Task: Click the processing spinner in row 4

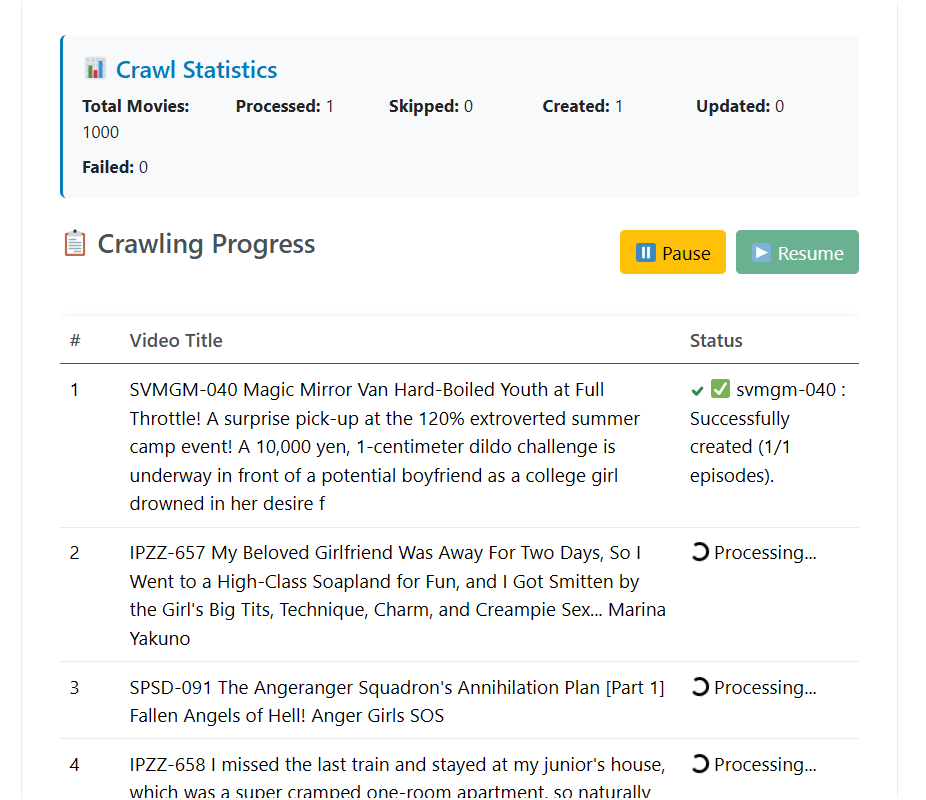Action: point(700,764)
